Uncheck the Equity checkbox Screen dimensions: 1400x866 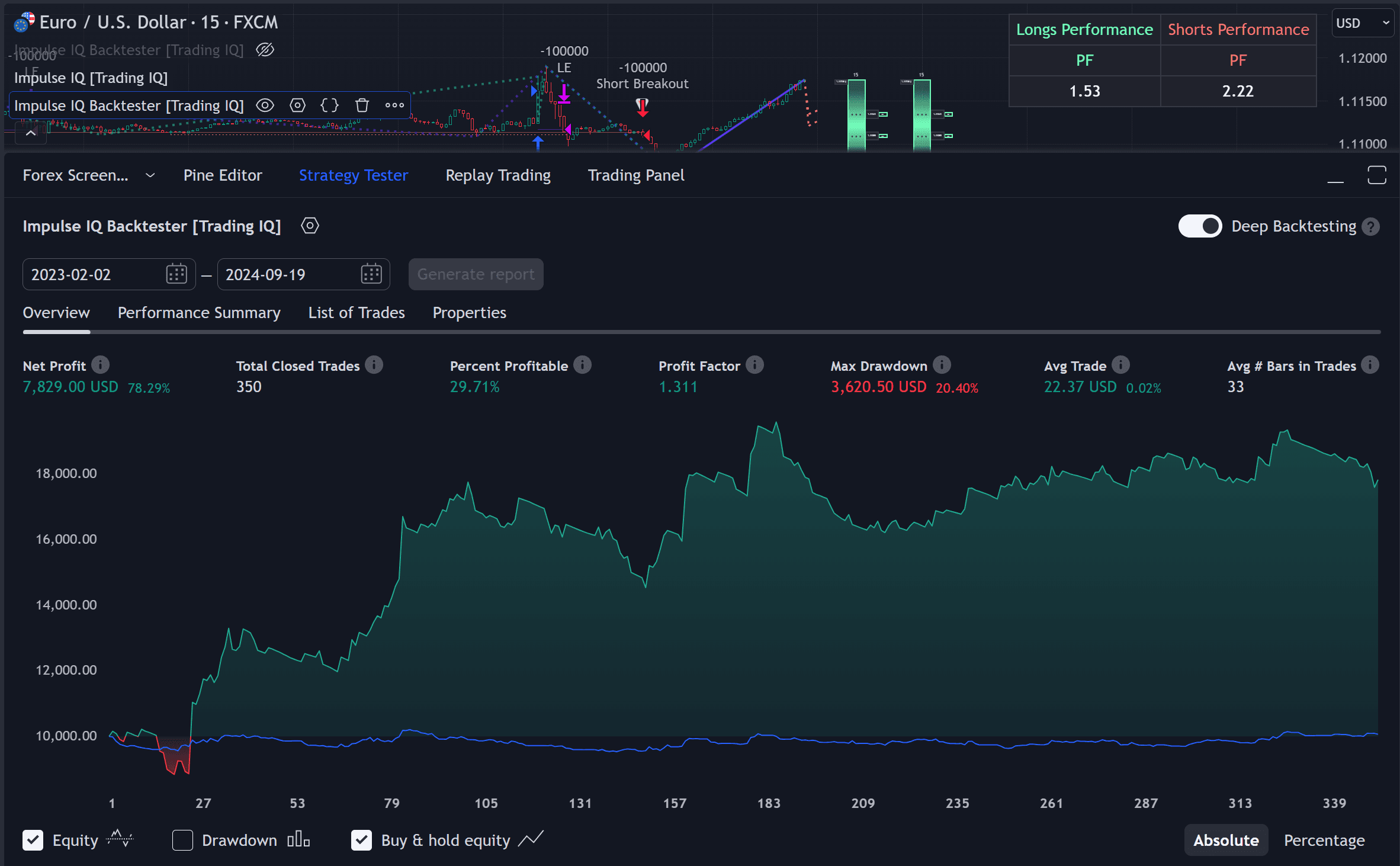33,840
